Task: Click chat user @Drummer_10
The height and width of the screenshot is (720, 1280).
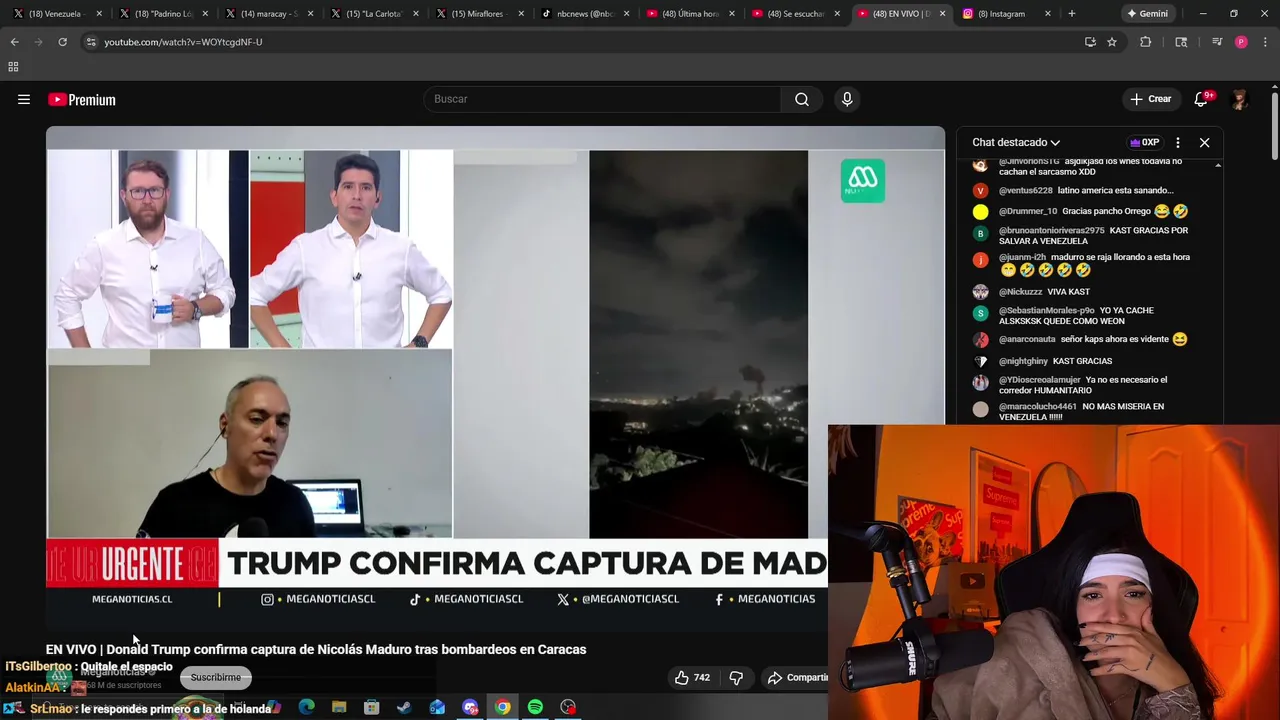Action: 1027,212
